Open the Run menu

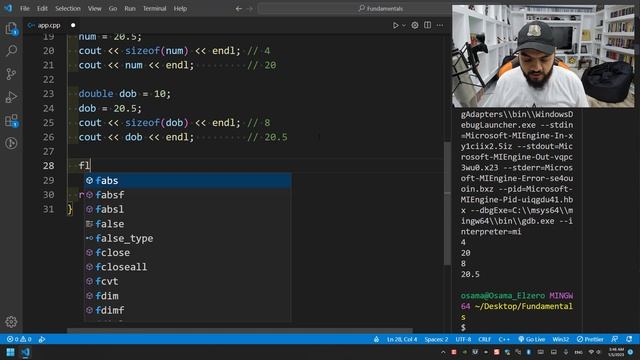tap(130, 9)
